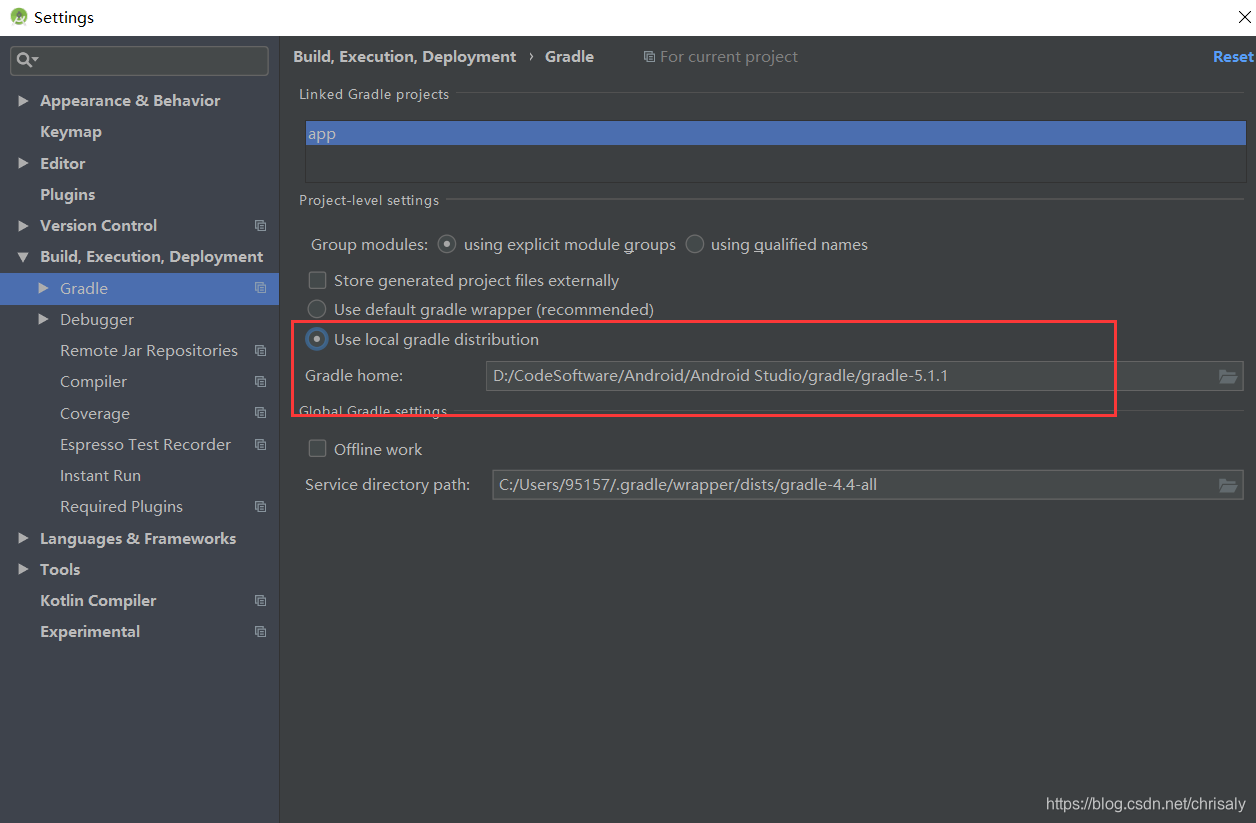
Task: Click project-level icon beside Kotlin Compiler
Action: point(260,601)
